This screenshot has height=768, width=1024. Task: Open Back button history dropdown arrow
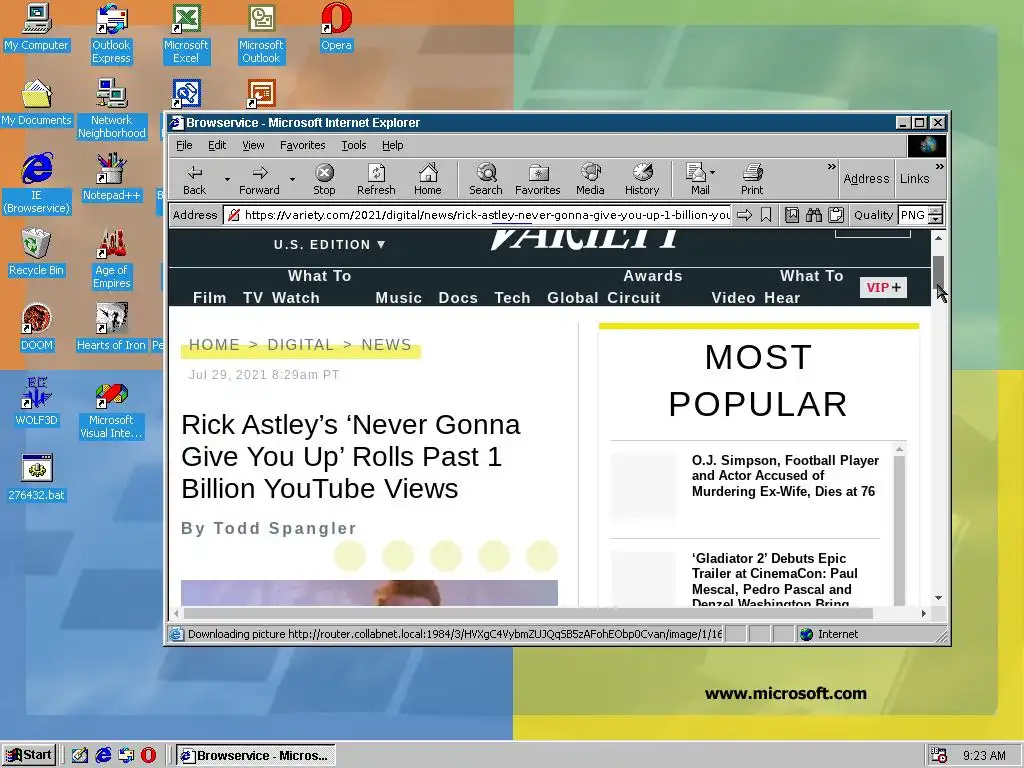click(x=227, y=180)
